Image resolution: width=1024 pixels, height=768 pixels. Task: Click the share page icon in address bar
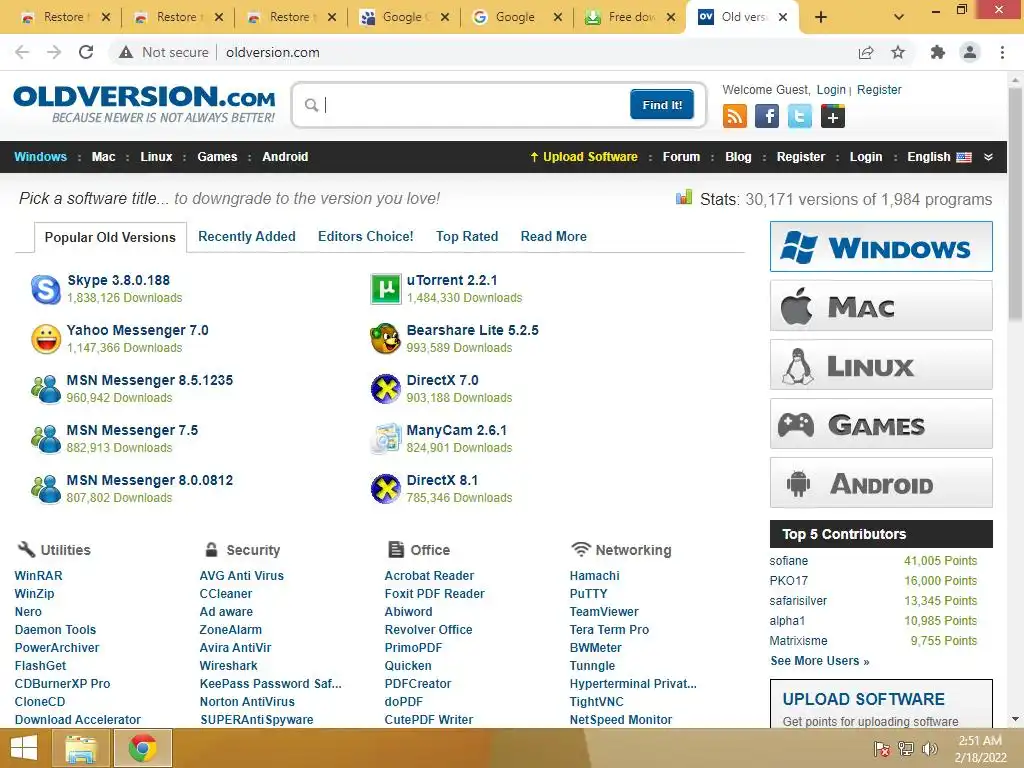click(x=866, y=52)
